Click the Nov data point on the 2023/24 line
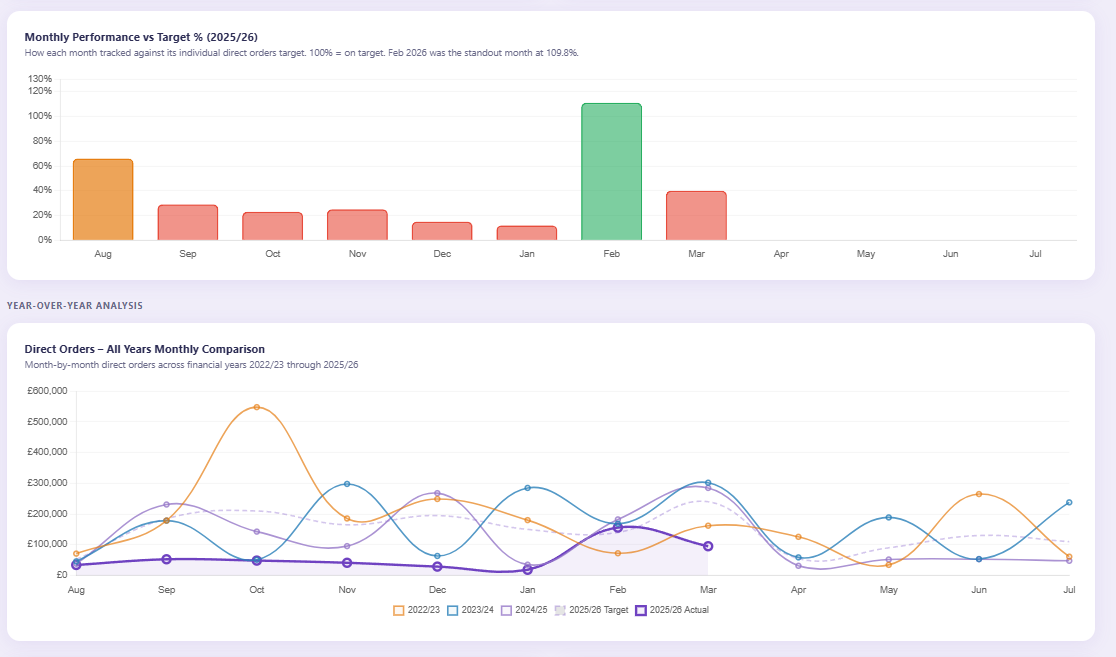 click(346, 482)
